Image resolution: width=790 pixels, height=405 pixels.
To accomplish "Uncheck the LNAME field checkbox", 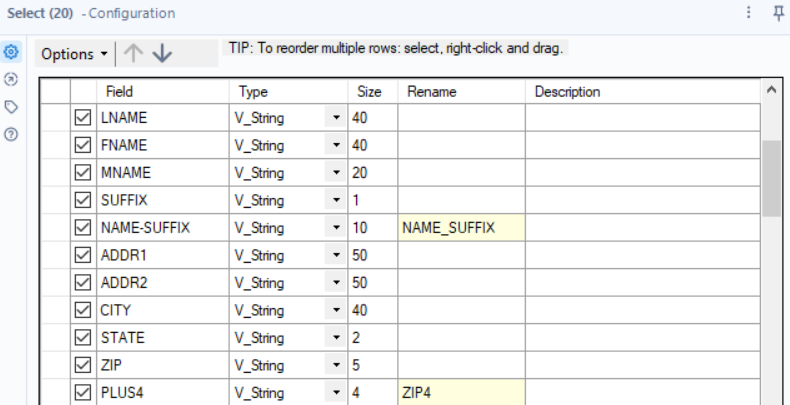I will (x=83, y=118).
